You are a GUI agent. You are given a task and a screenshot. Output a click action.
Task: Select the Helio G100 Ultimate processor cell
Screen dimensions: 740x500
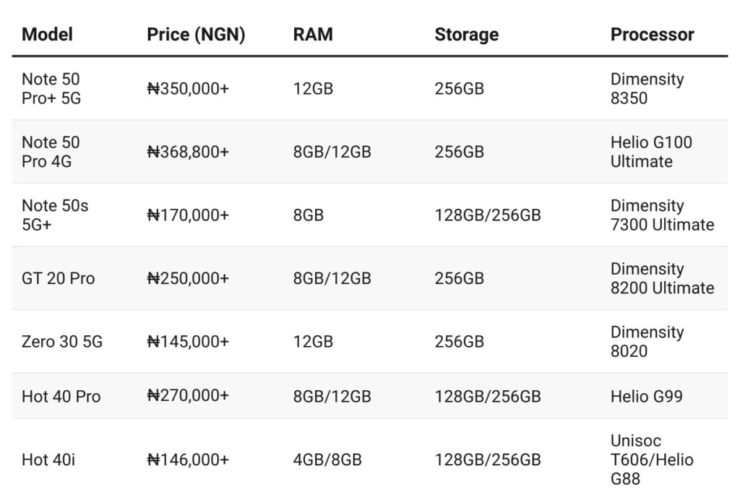coord(651,151)
